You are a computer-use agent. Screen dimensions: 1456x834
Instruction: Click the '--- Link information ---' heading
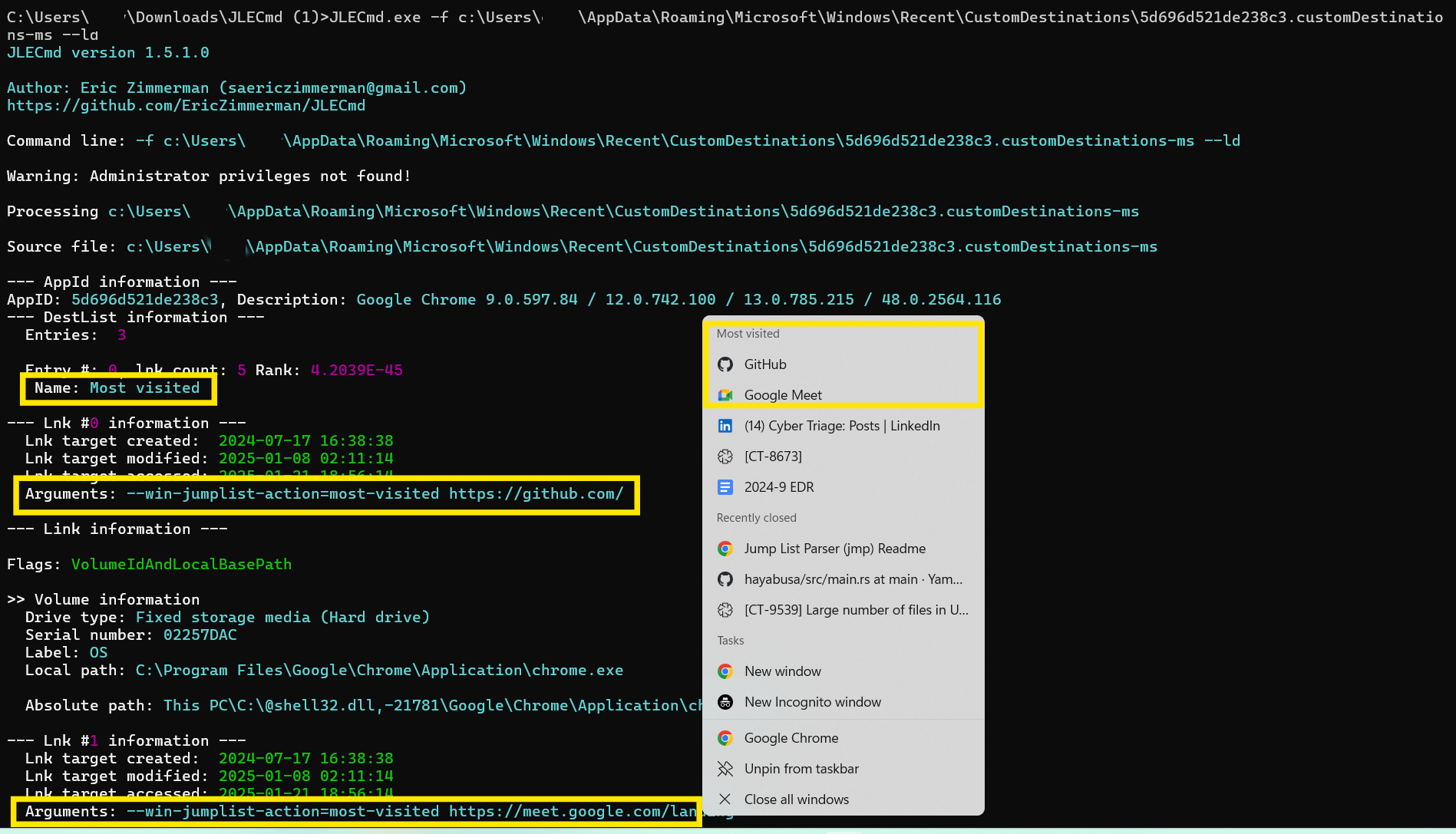pyautogui.click(x=117, y=529)
